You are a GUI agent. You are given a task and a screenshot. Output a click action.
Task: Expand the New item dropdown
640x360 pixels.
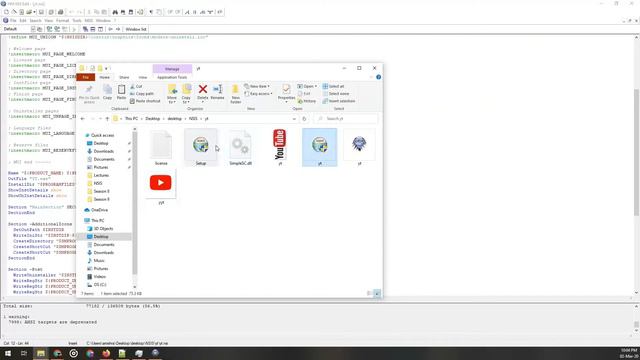pyautogui.click(x=257, y=87)
